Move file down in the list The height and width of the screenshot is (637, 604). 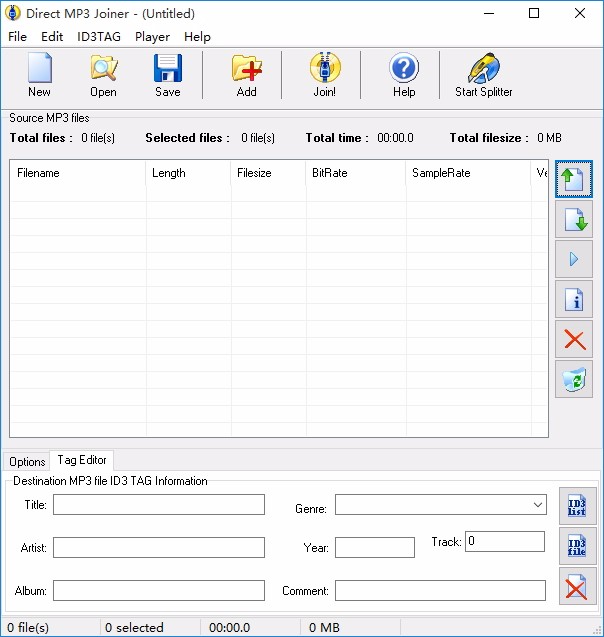pos(574,219)
